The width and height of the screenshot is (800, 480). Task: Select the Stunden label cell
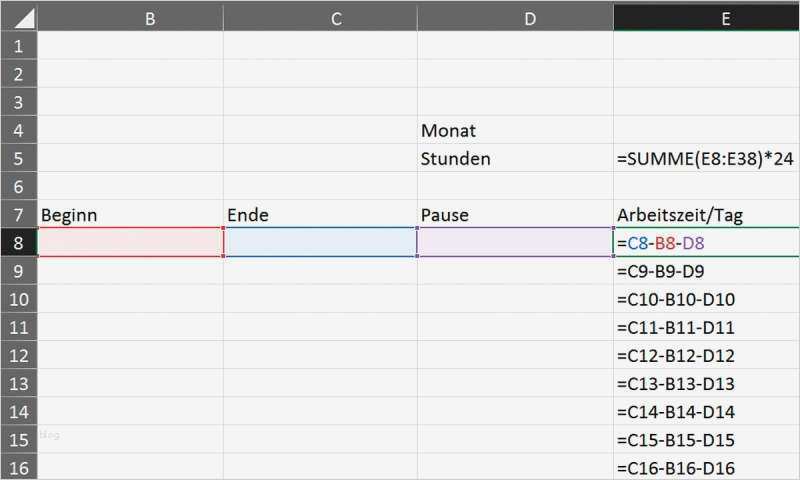(x=515, y=159)
